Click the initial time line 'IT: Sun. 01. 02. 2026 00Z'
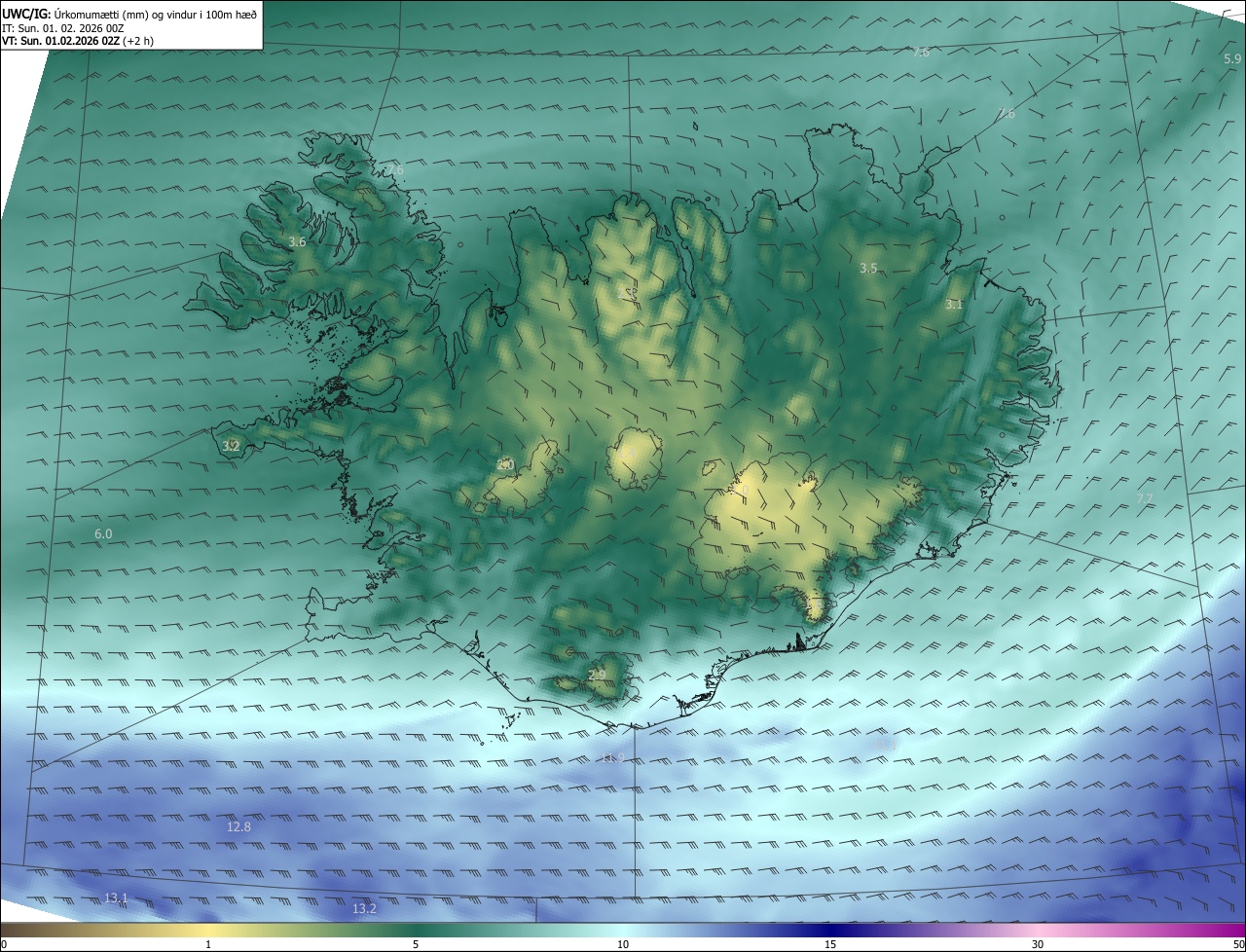 pyautogui.click(x=63, y=28)
